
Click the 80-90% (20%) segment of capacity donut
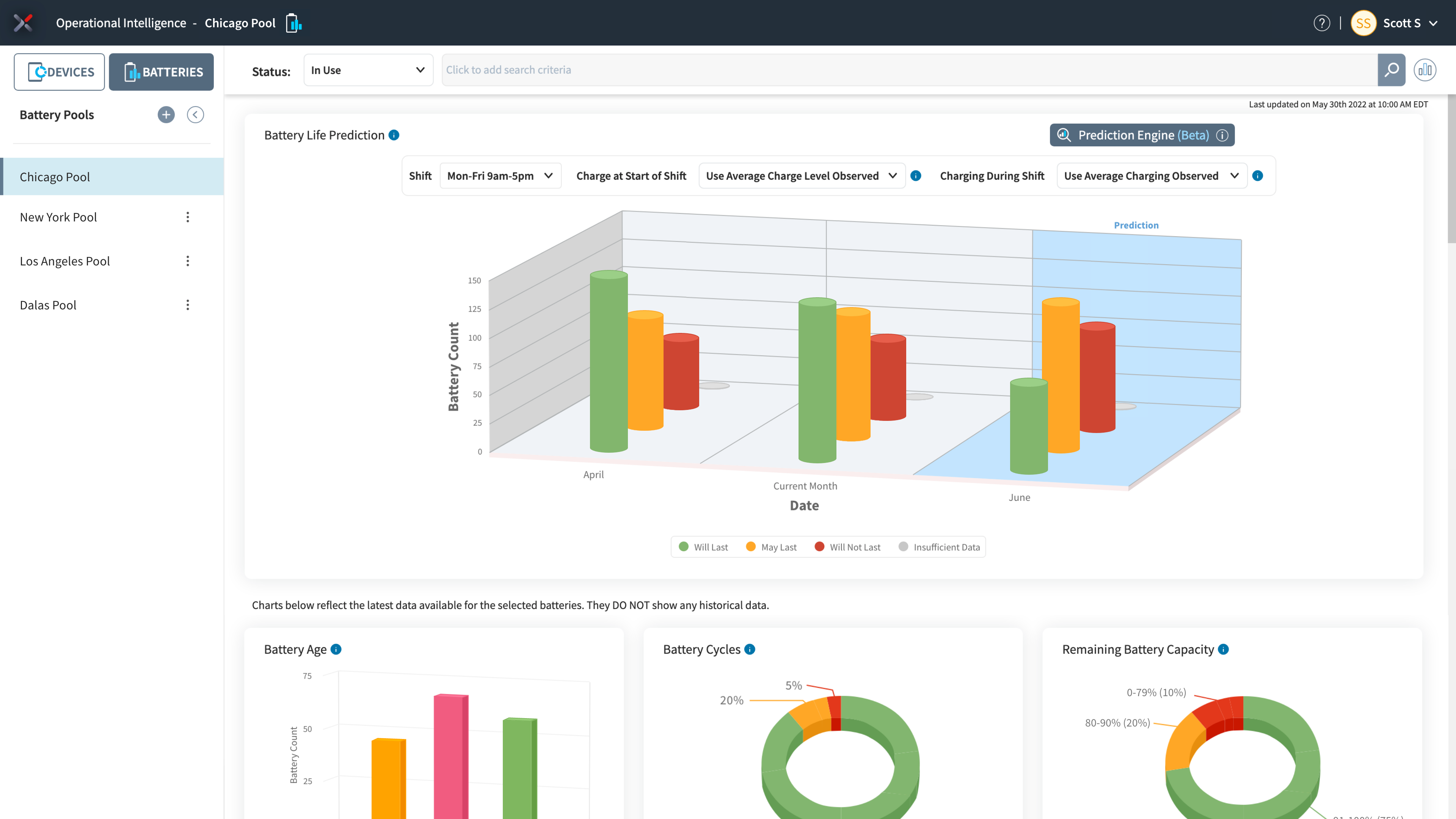point(1184,742)
